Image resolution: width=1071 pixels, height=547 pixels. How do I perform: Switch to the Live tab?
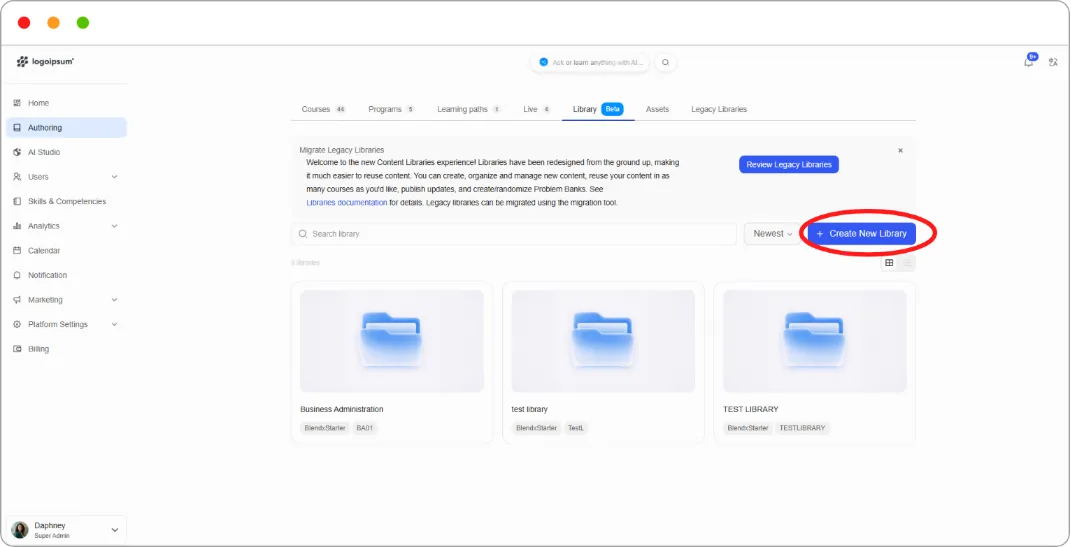coord(537,109)
